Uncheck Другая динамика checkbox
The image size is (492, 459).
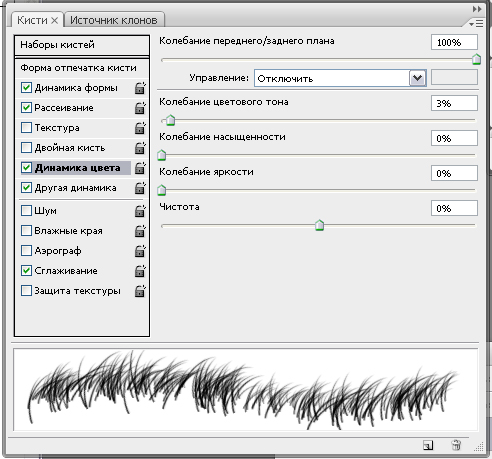pos(26,188)
